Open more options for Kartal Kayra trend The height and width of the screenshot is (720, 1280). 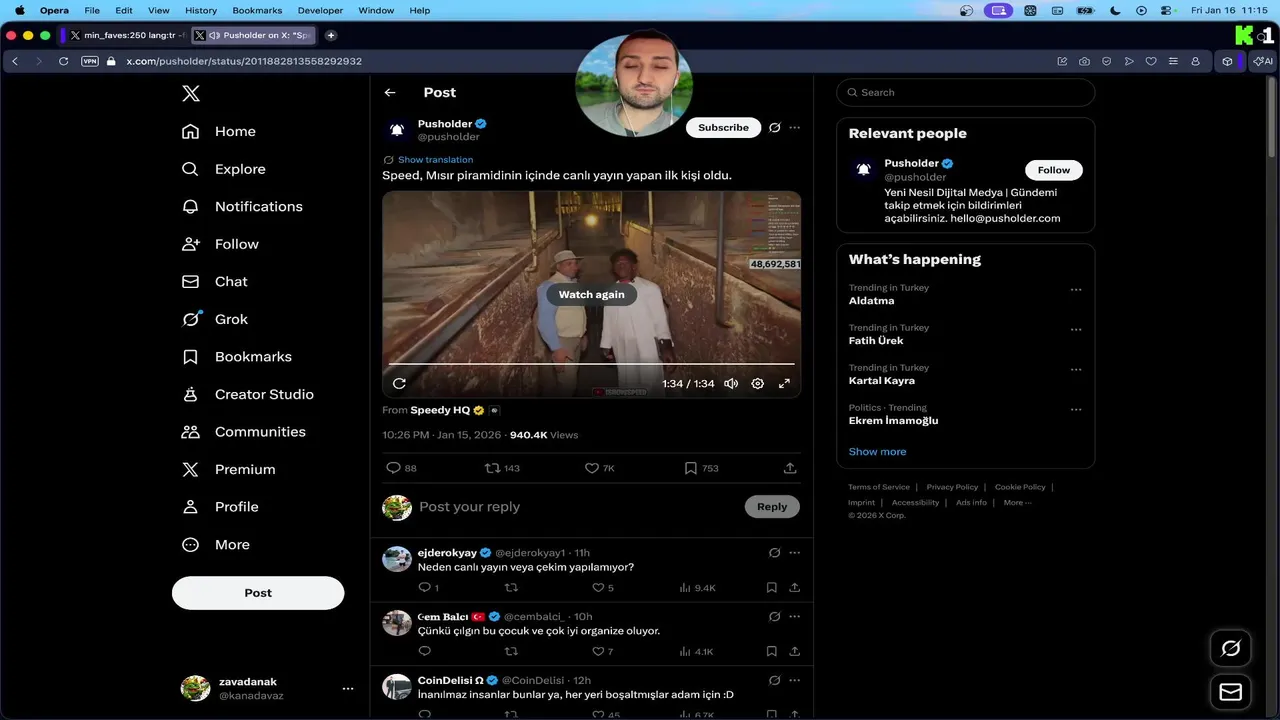tap(1076, 370)
